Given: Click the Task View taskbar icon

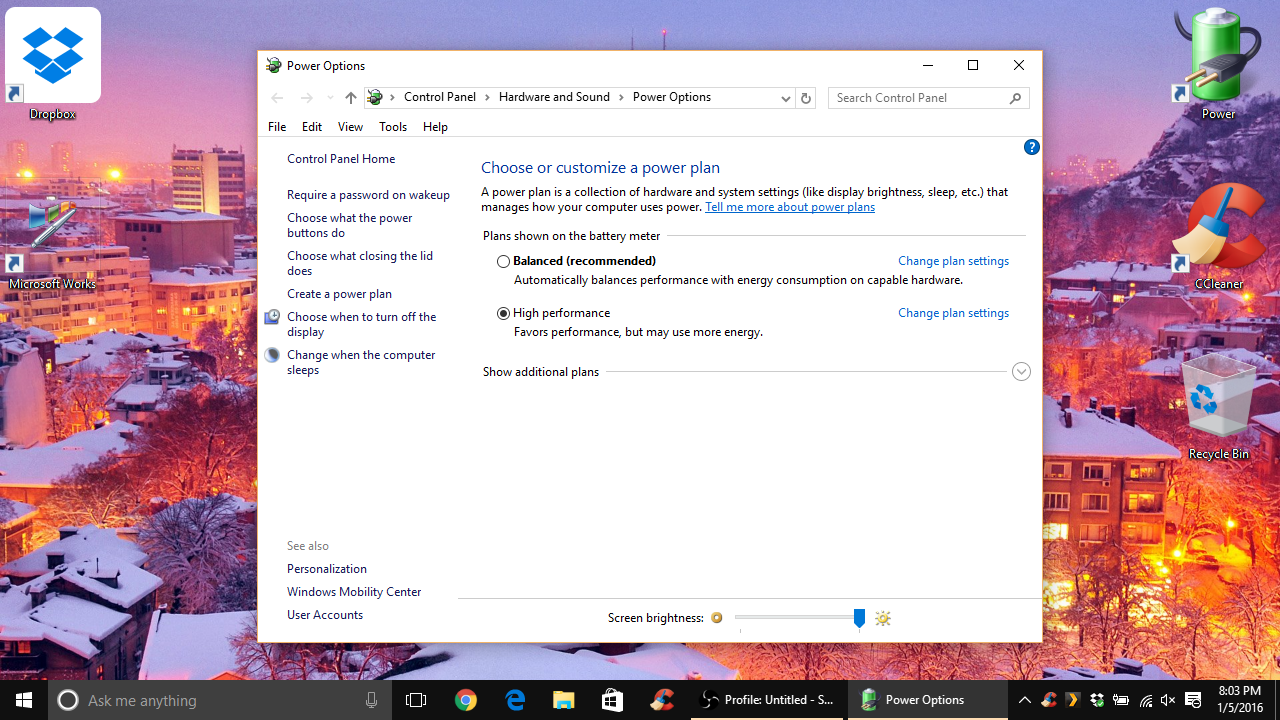Looking at the screenshot, I should click(416, 700).
